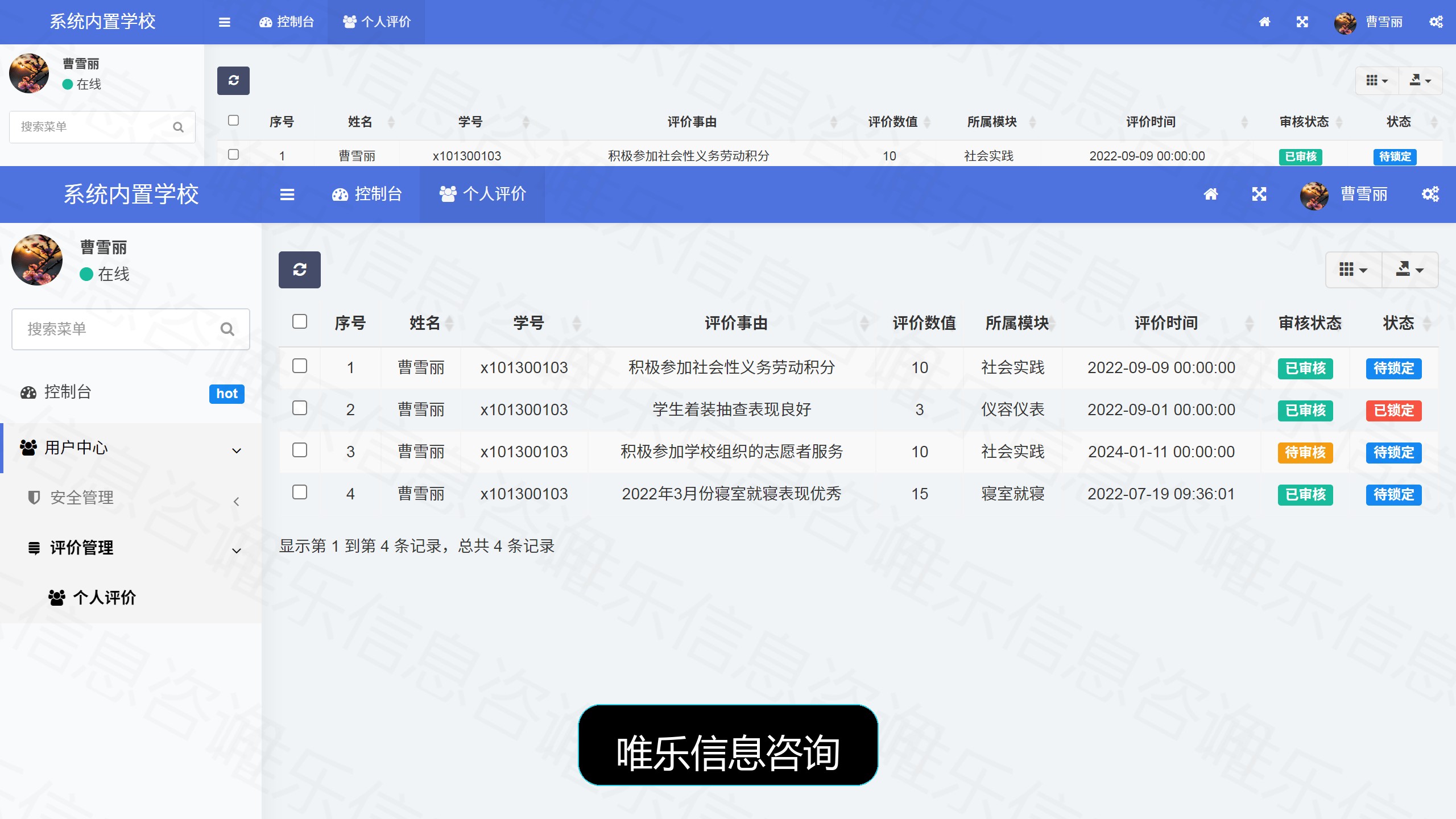Image resolution: width=1456 pixels, height=819 pixels.
Task: Select the 个人评价 tab in lower window header
Action: click(482, 195)
